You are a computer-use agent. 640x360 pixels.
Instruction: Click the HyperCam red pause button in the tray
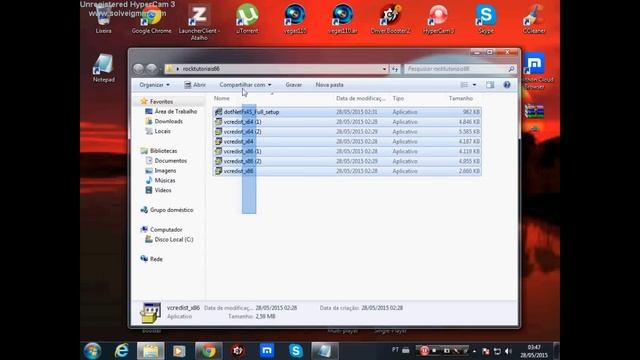click(424, 351)
